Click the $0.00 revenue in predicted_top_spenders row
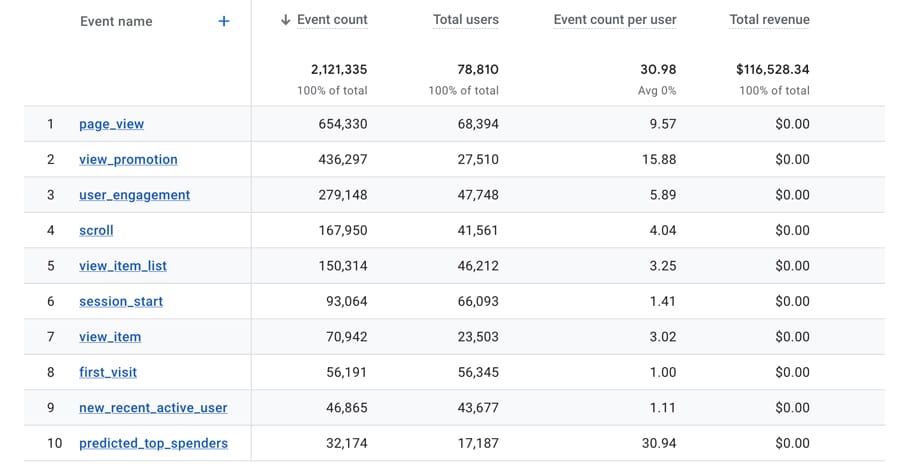Viewport: 912px width, 465px height. (792, 443)
